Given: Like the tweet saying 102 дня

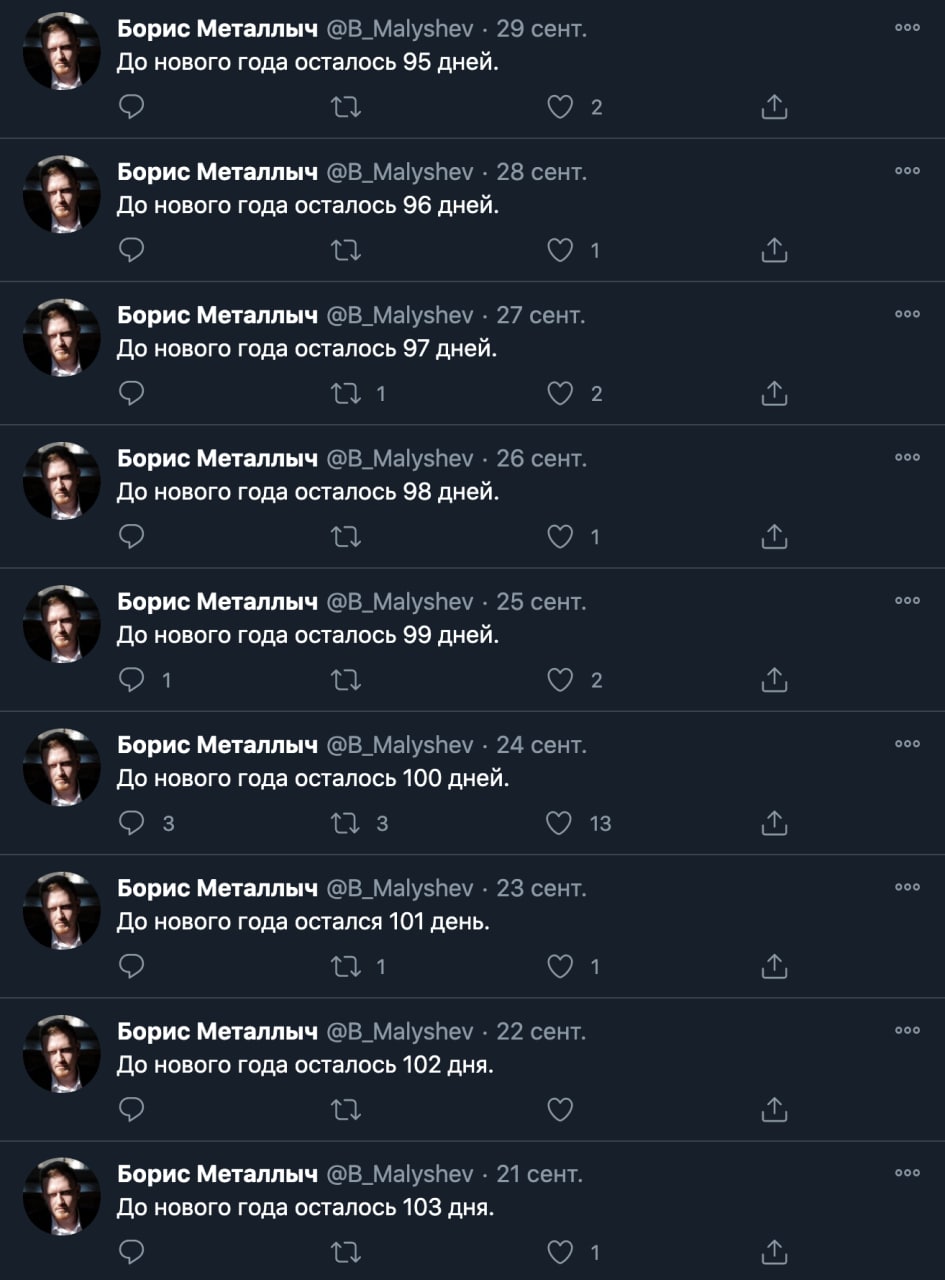Looking at the screenshot, I should tap(560, 1109).
